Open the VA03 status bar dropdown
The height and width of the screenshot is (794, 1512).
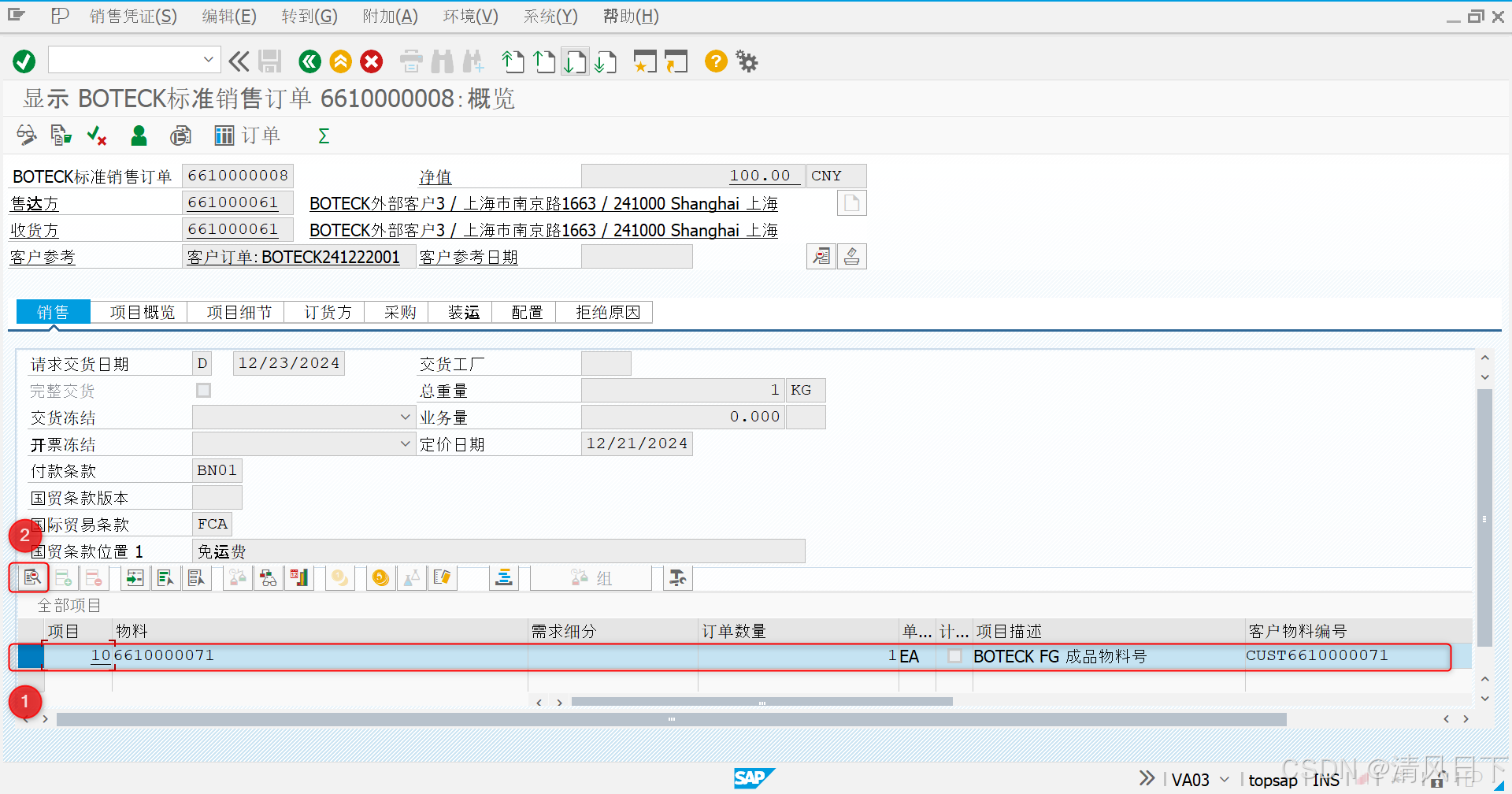click(1225, 780)
